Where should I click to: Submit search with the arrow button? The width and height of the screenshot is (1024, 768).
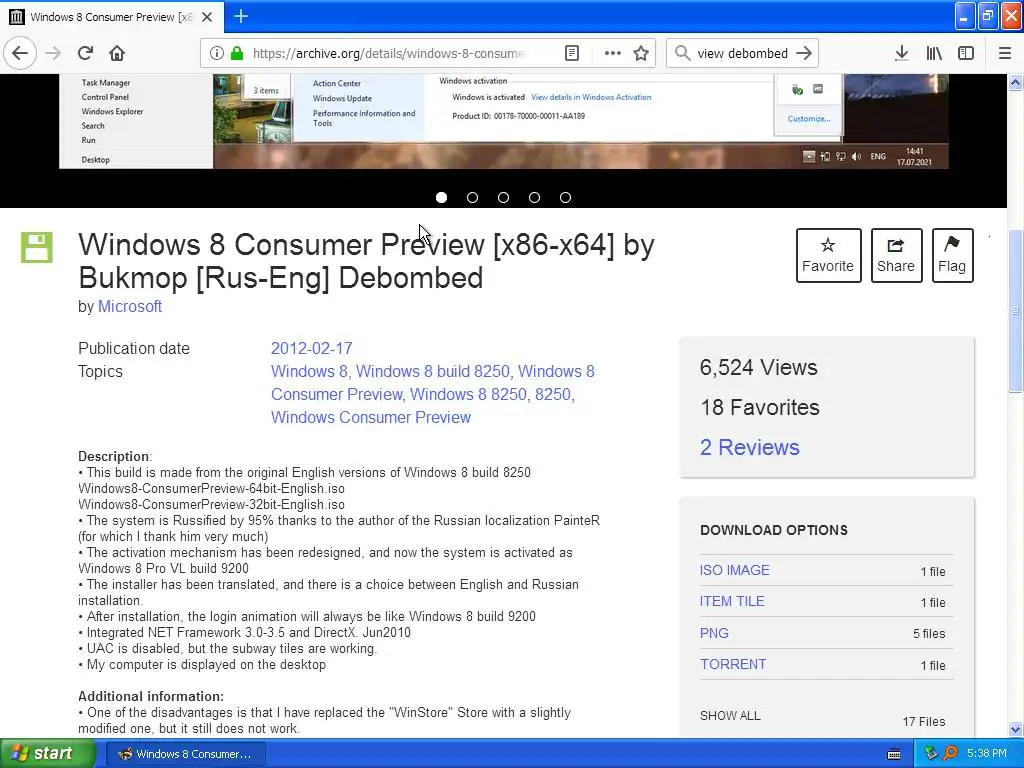pos(804,53)
